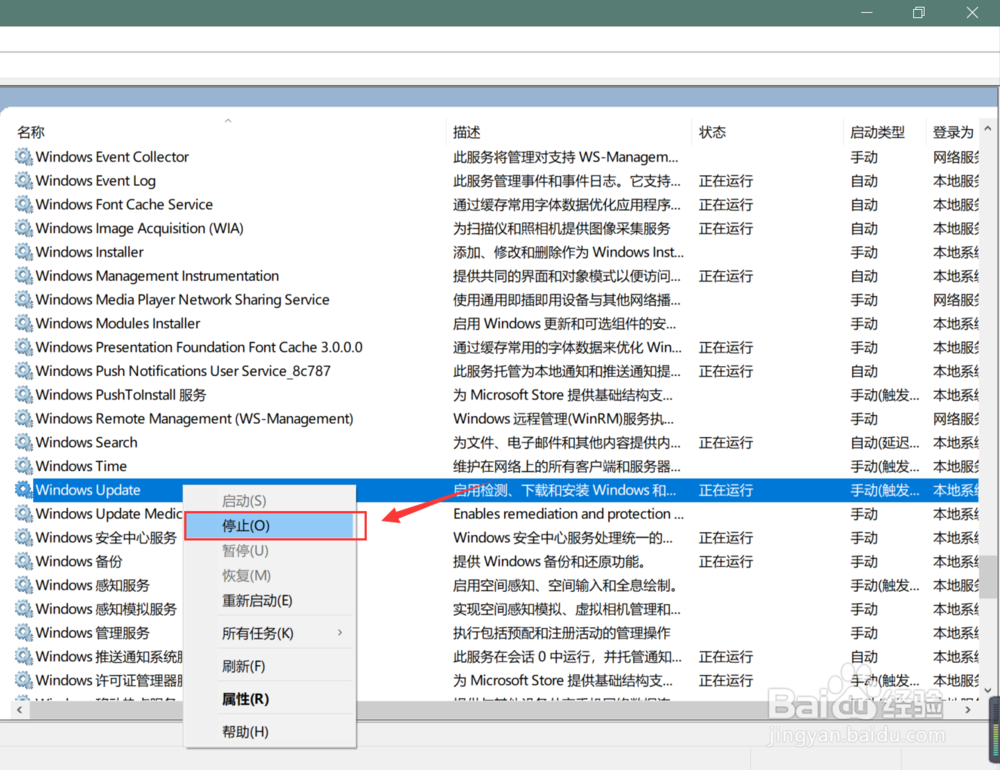This screenshot has width=1000, height=770.
Task: Select the Windows Modules Installer service name
Action: coord(118,323)
